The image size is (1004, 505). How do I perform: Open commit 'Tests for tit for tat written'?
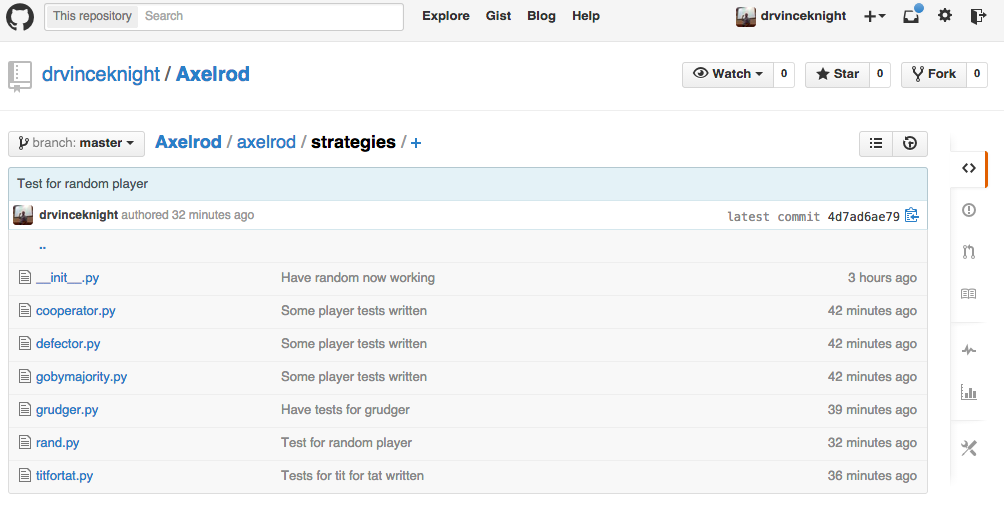[x=352, y=476]
